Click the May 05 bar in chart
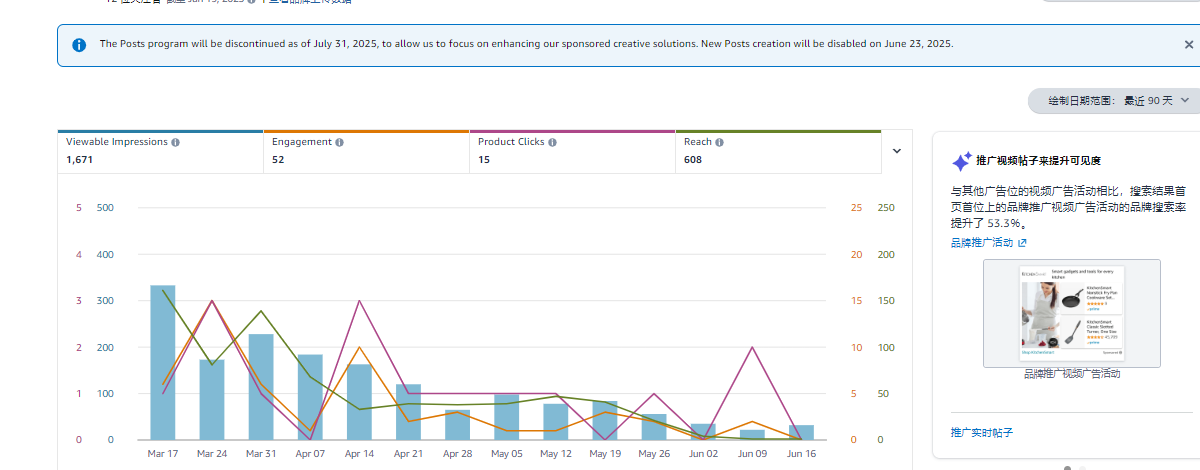1200x470 pixels. (x=506, y=417)
